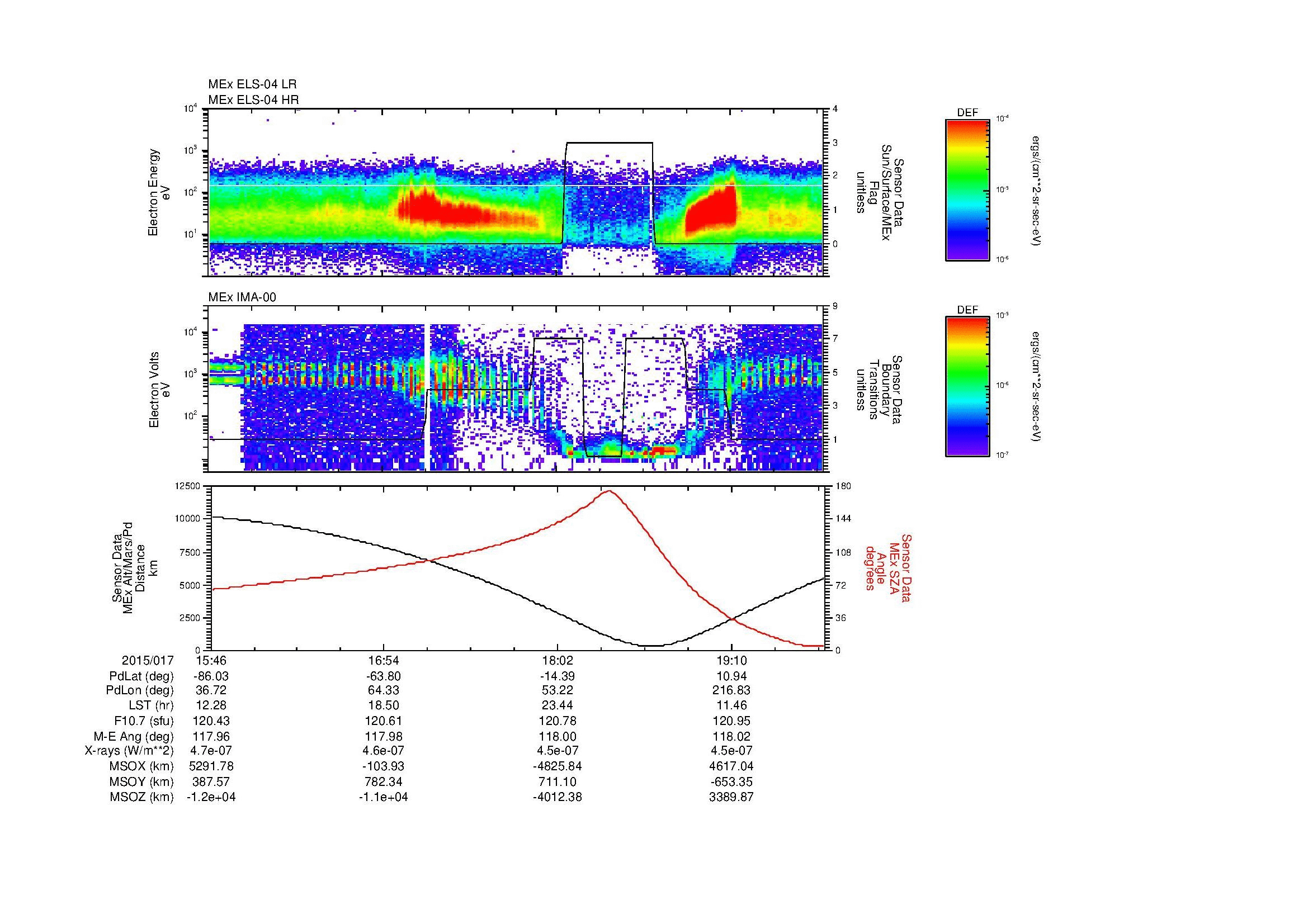Click the MSOZ value -4012.38

[x=558, y=797]
